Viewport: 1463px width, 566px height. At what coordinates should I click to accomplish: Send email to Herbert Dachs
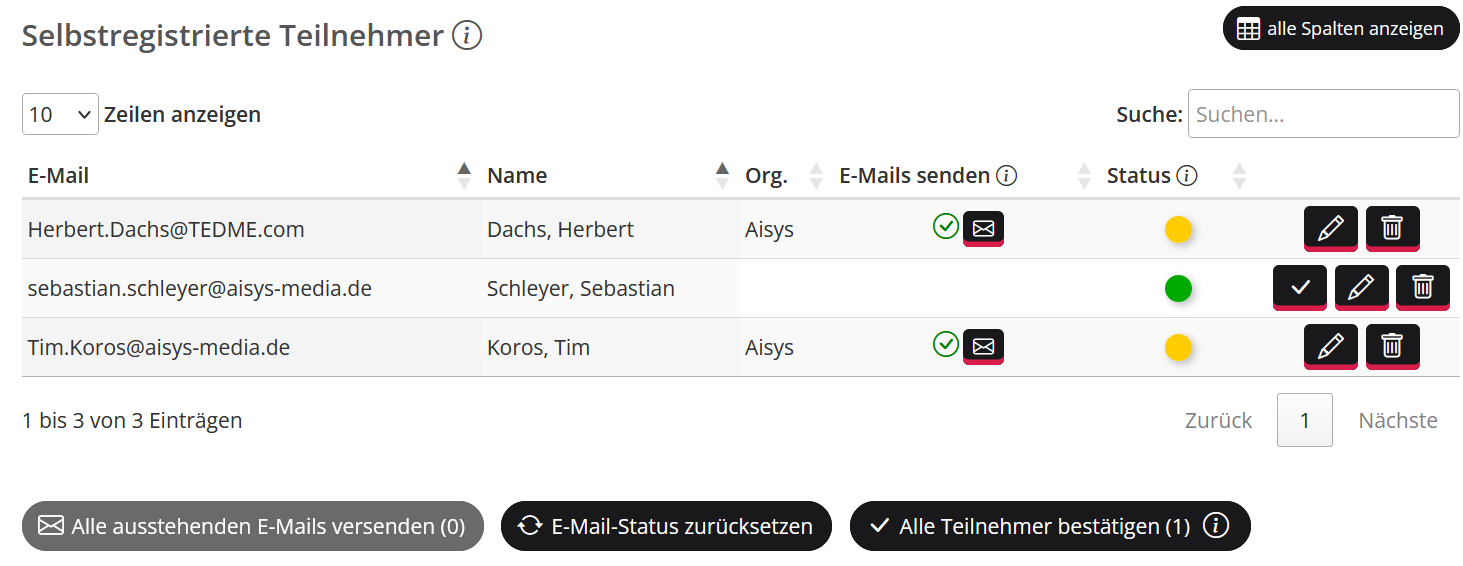coord(983,229)
